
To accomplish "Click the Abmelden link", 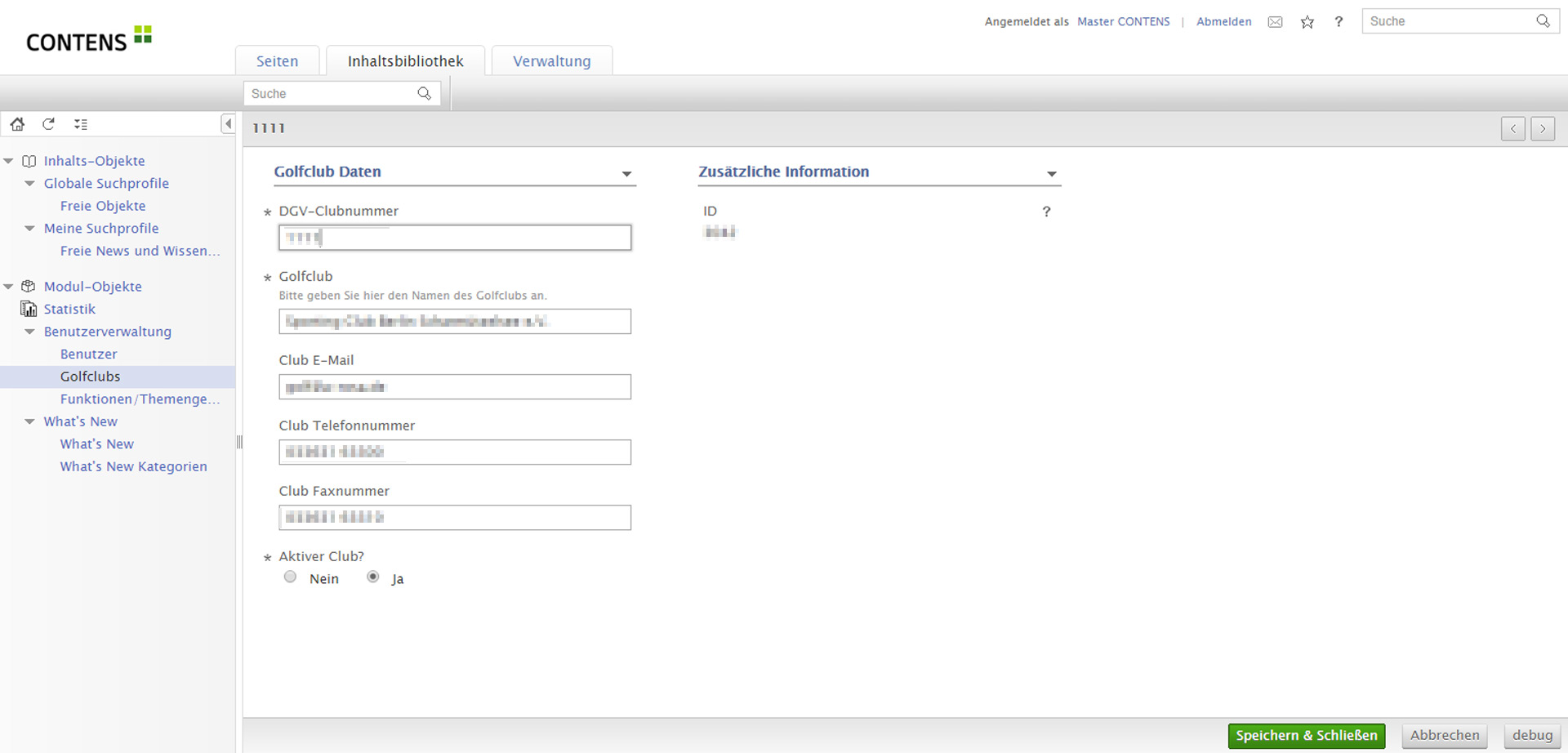I will pos(1223,22).
